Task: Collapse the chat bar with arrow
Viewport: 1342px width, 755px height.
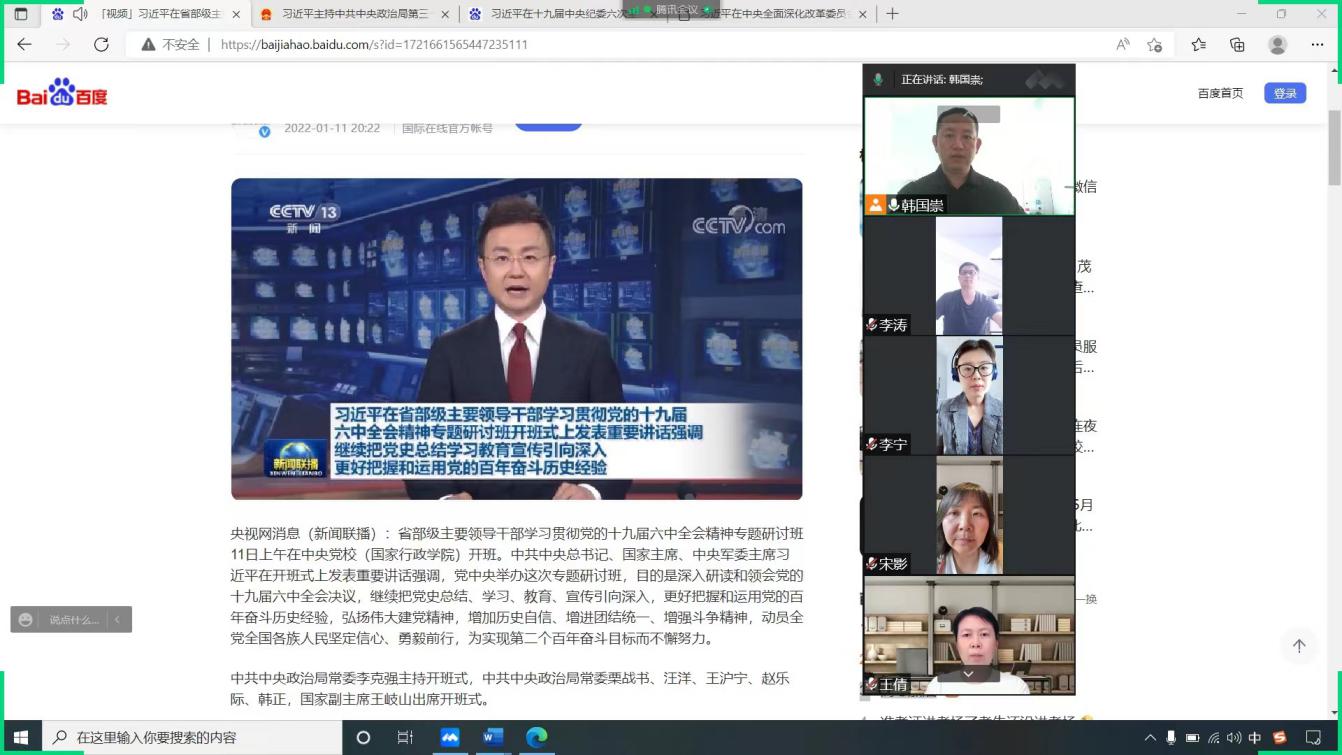Action: 117,620
